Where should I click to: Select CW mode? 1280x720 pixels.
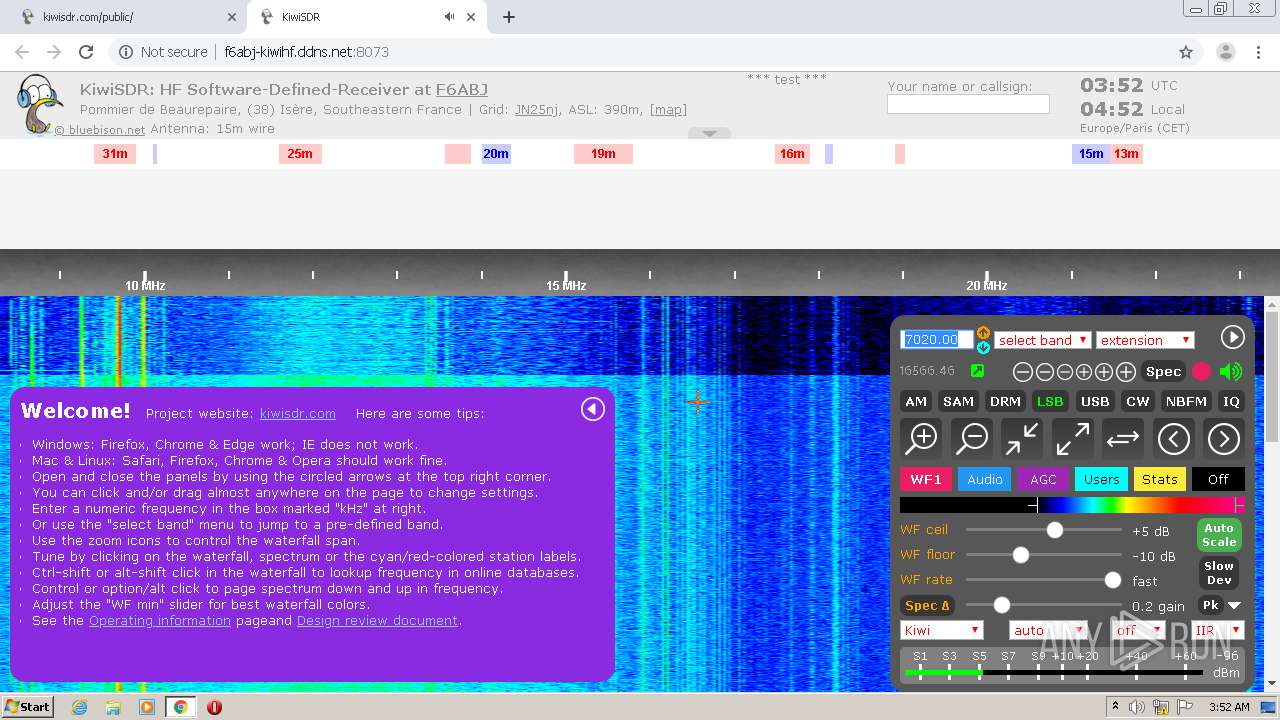[x=1138, y=401]
